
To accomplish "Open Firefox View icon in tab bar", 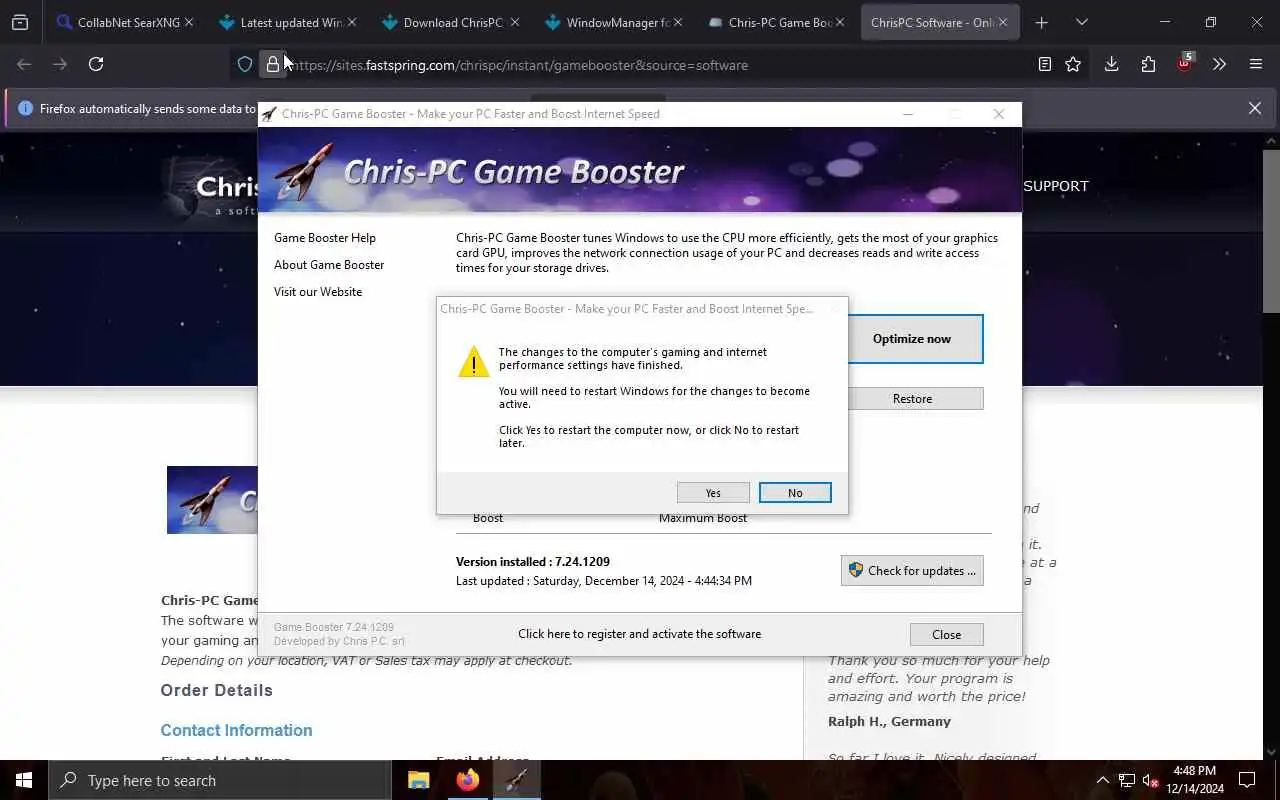I will pos(20,22).
